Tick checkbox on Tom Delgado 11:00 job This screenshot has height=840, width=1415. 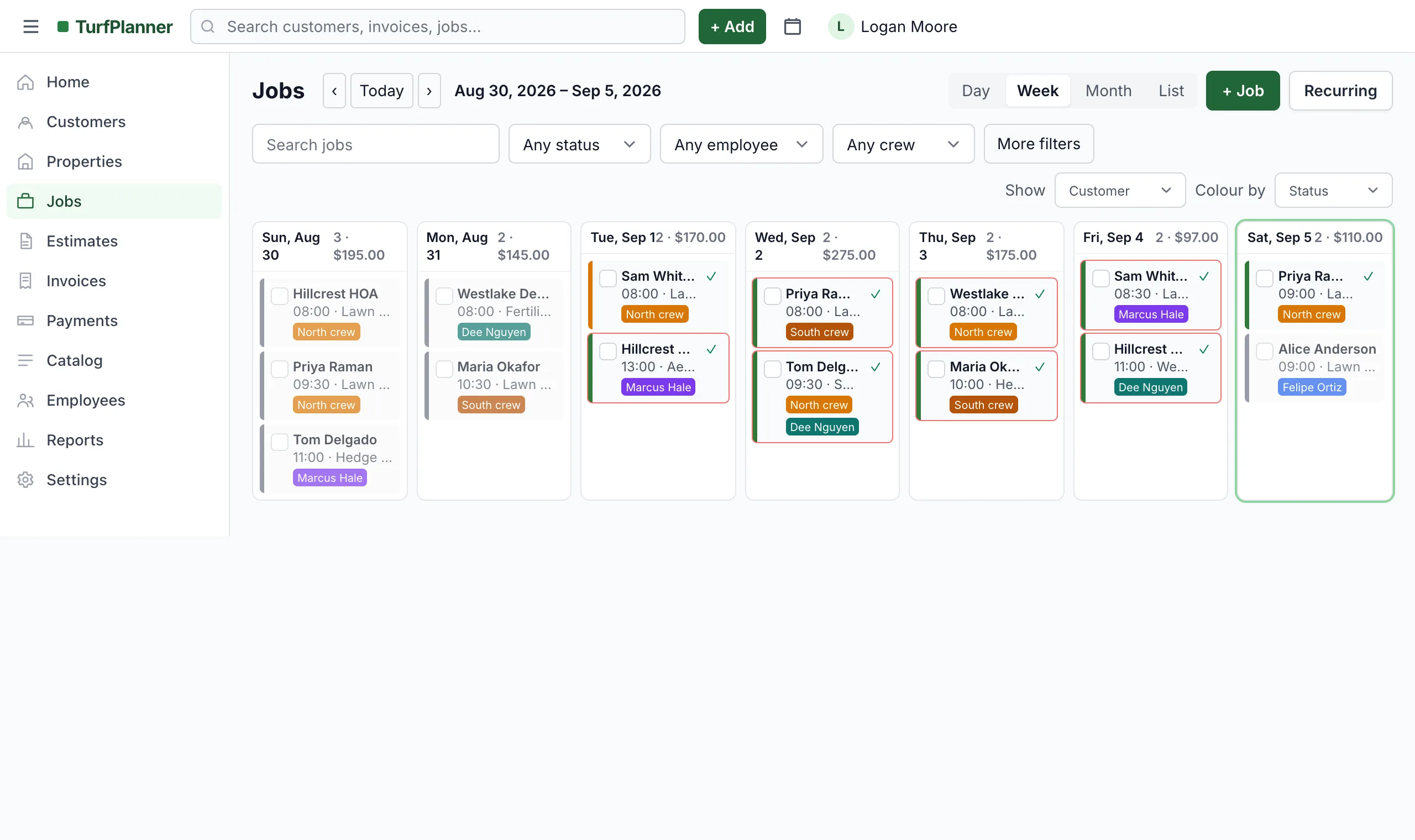pos(280,442)
